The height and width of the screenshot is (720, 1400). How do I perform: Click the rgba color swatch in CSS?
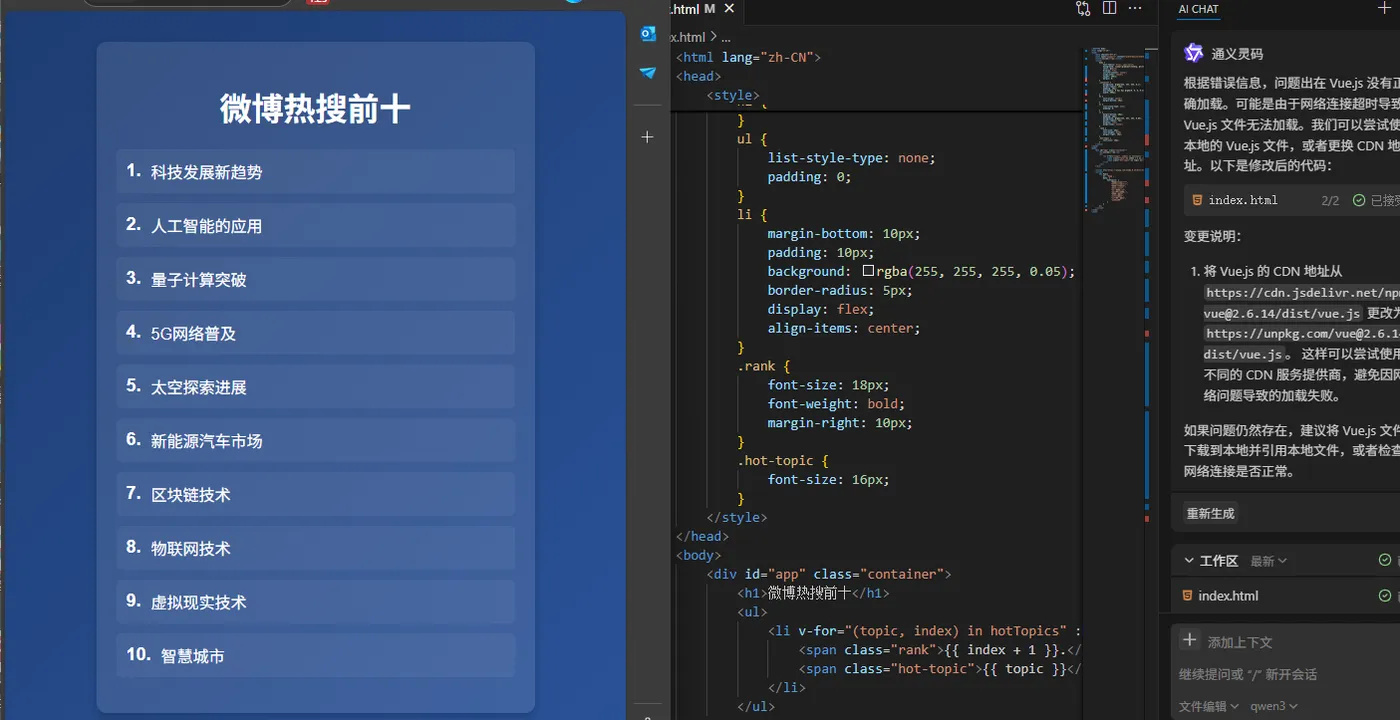pyautogui.click(x=868, y=271)
